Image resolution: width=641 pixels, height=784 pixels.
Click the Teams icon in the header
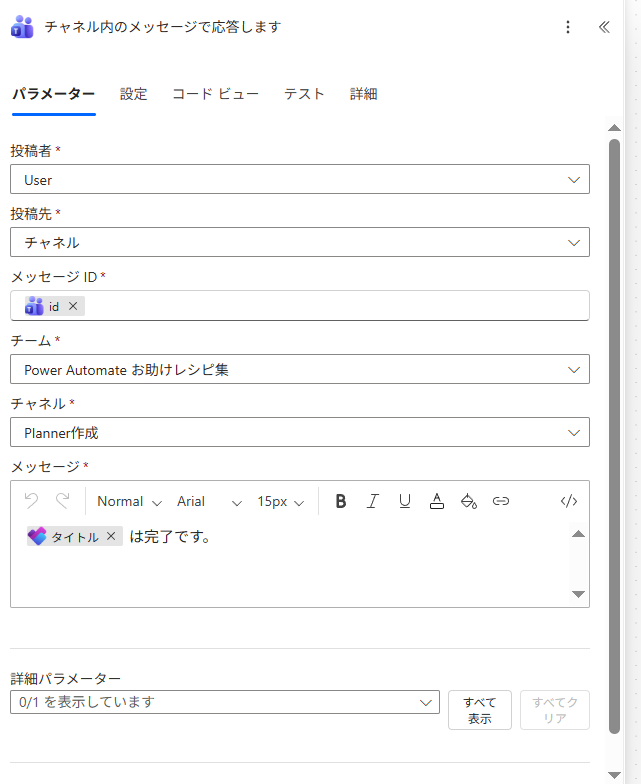[22, 27]
